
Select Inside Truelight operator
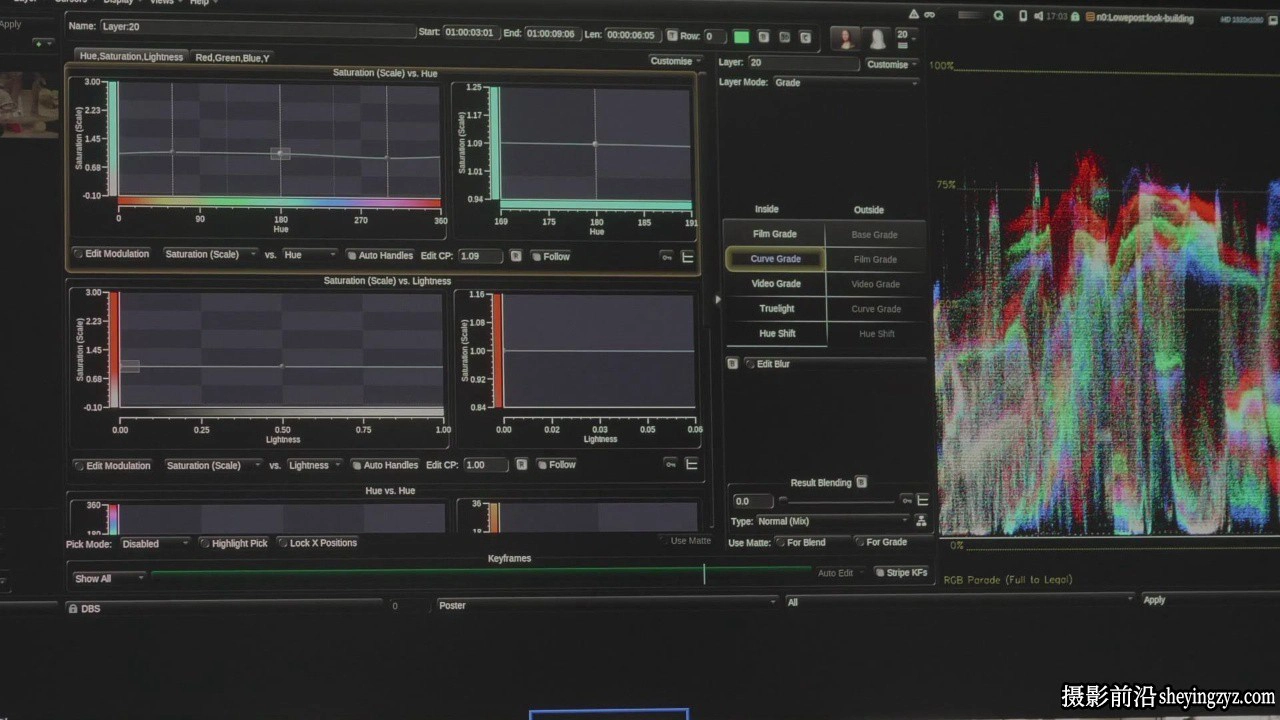click(776, 309)
